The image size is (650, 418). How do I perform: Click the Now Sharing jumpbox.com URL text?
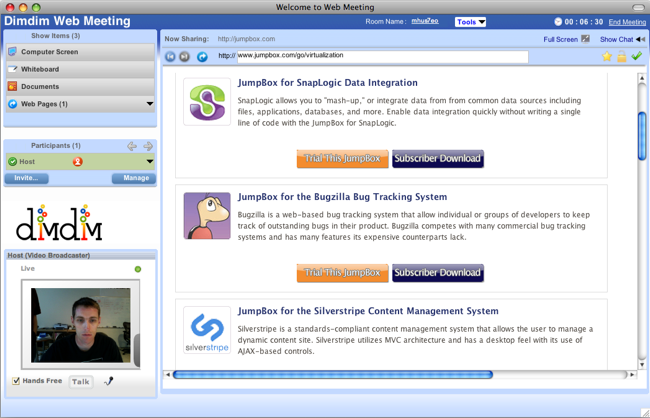tap(246, 39)
